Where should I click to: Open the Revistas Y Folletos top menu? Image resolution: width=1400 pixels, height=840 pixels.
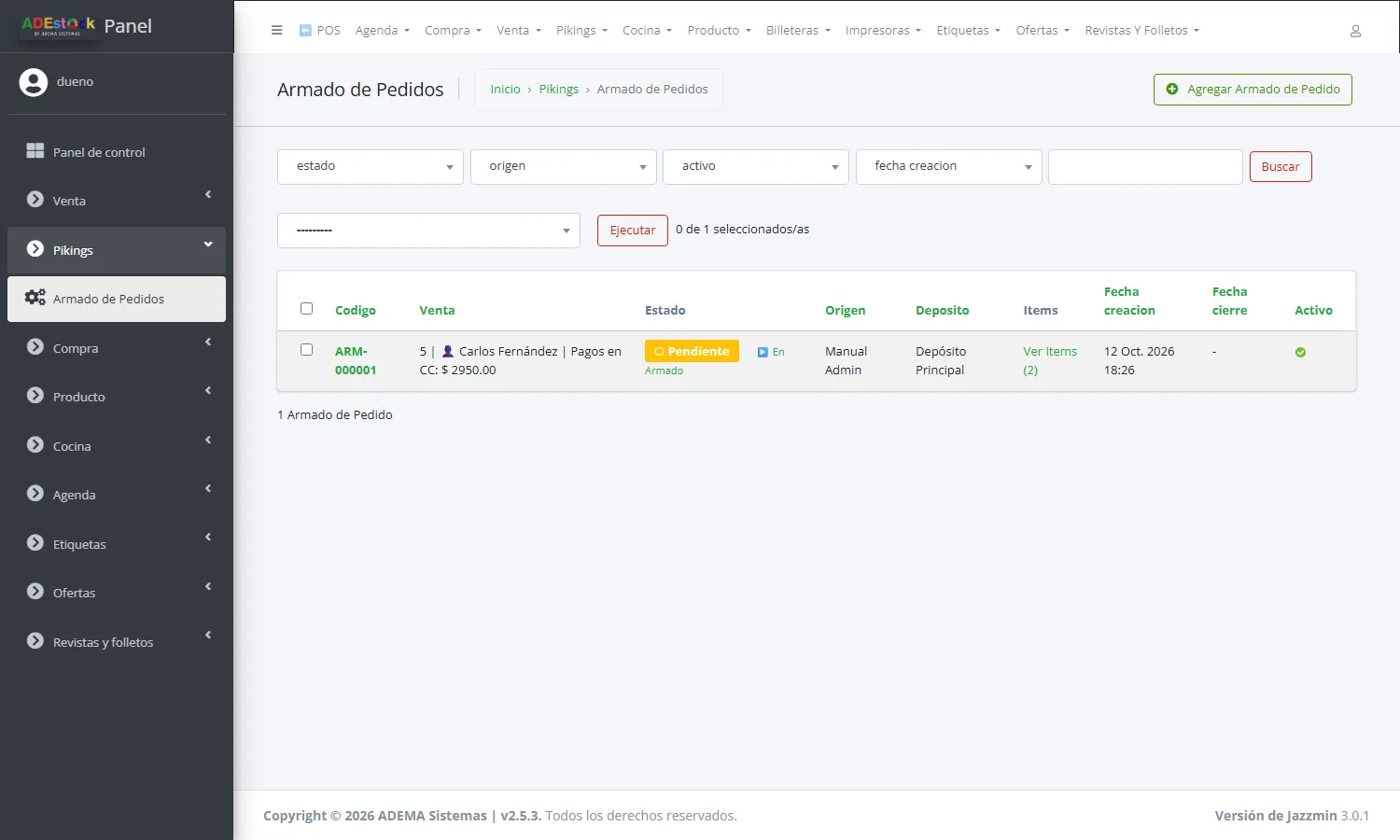(x=1141, y=31)
